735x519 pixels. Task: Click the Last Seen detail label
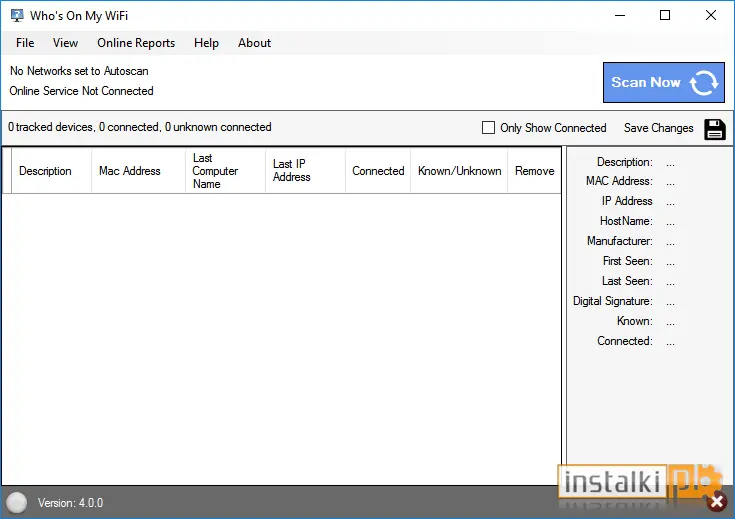[627, 281]
